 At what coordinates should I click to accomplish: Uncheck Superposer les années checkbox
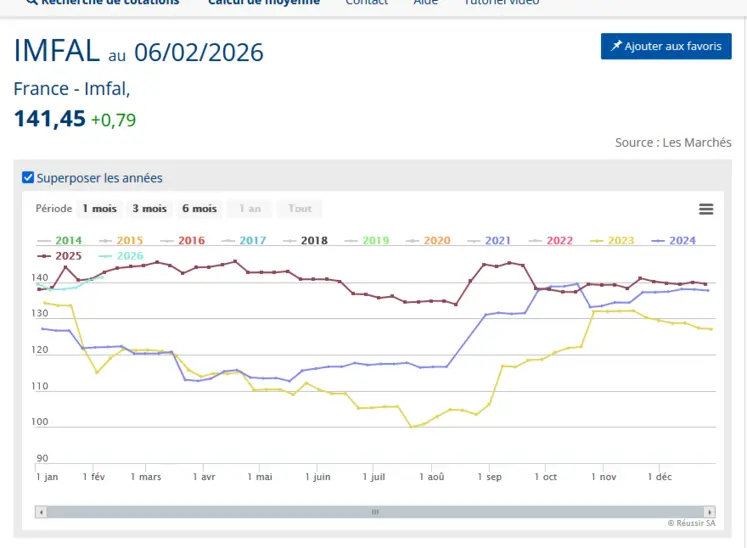pyautogui.click(x=28, y=178)
